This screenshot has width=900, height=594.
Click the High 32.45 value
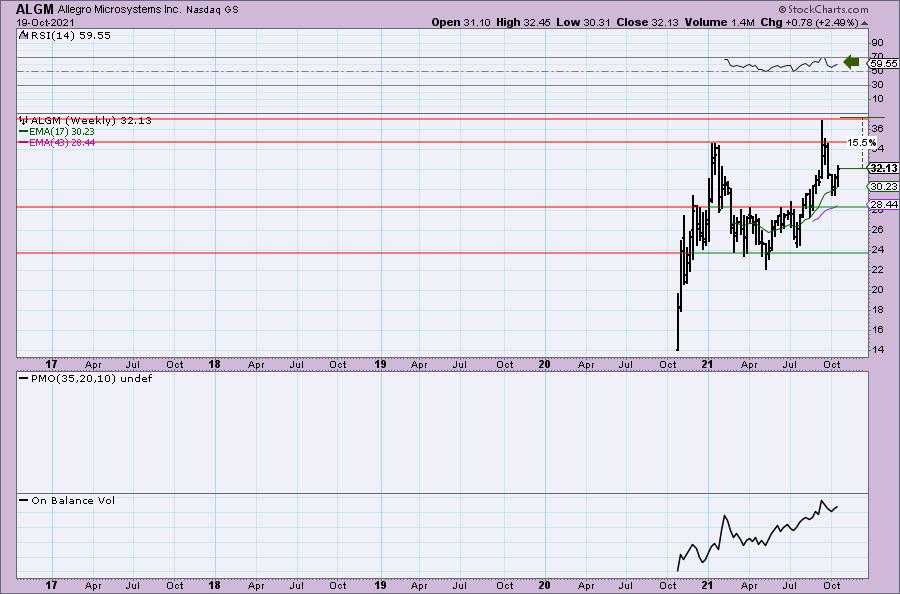click(x=523, y=22)
